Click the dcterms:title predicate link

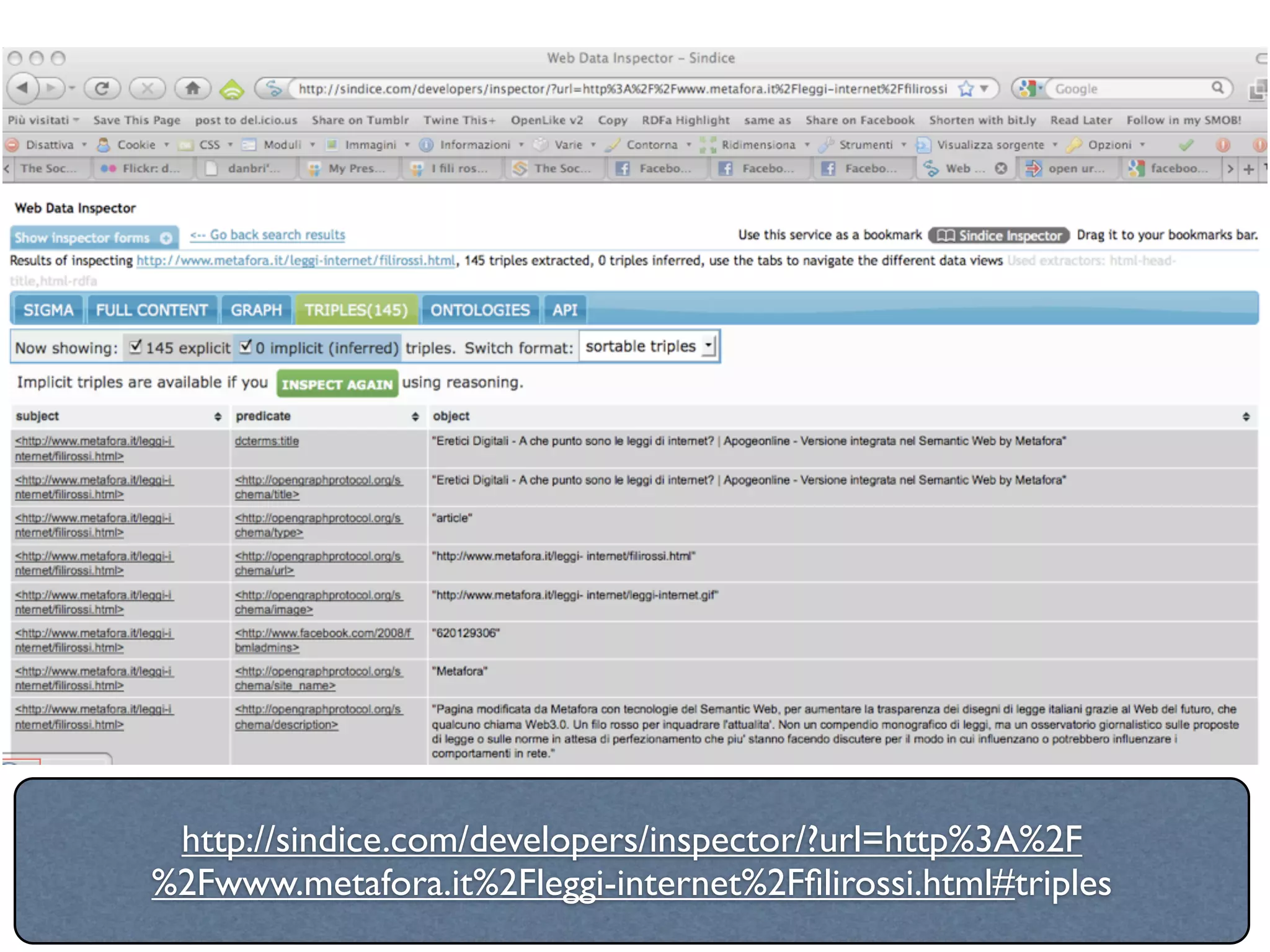click(267, 441)
